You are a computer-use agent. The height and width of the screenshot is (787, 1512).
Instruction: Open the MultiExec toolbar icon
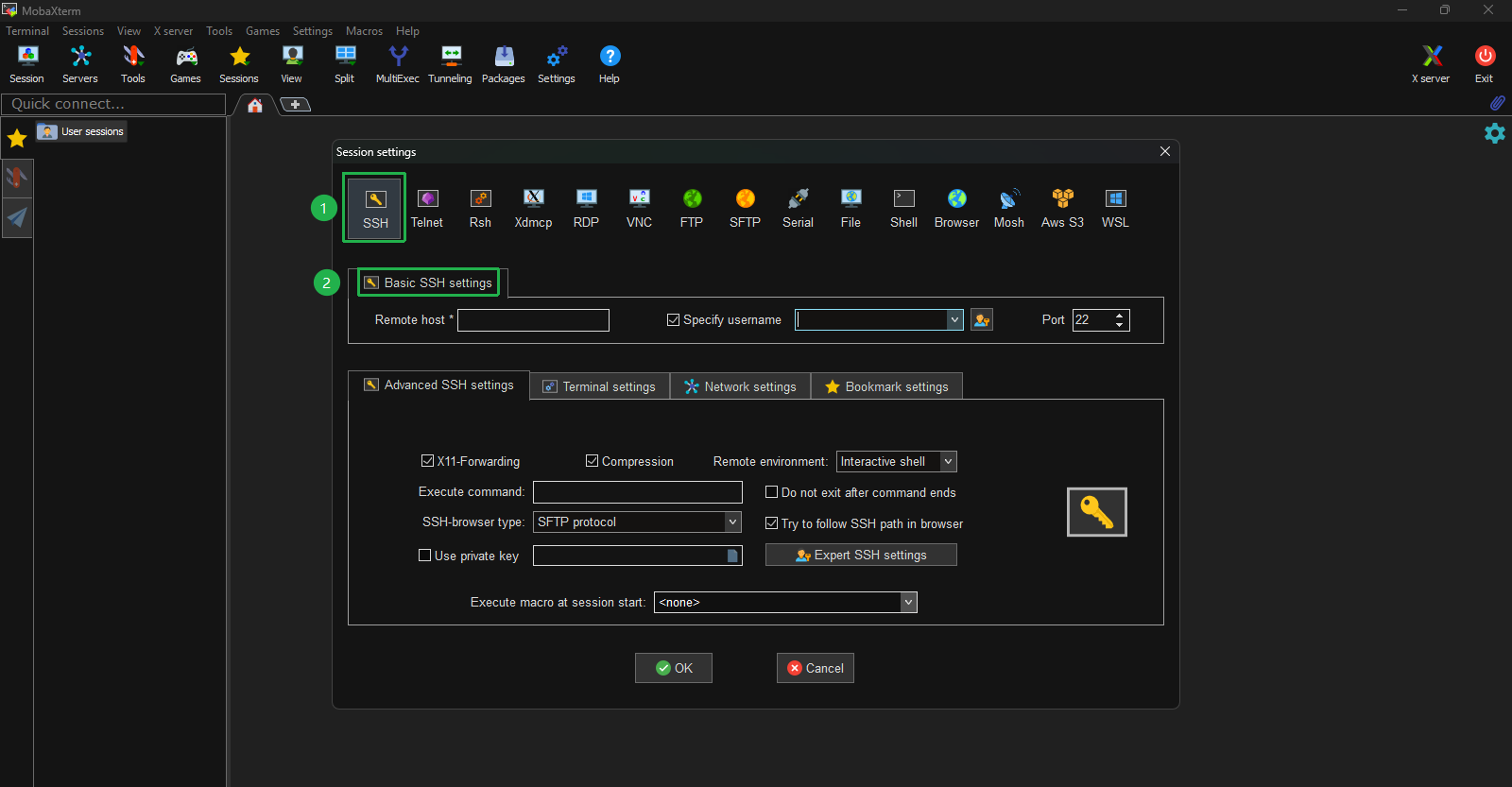click(398, 65)
